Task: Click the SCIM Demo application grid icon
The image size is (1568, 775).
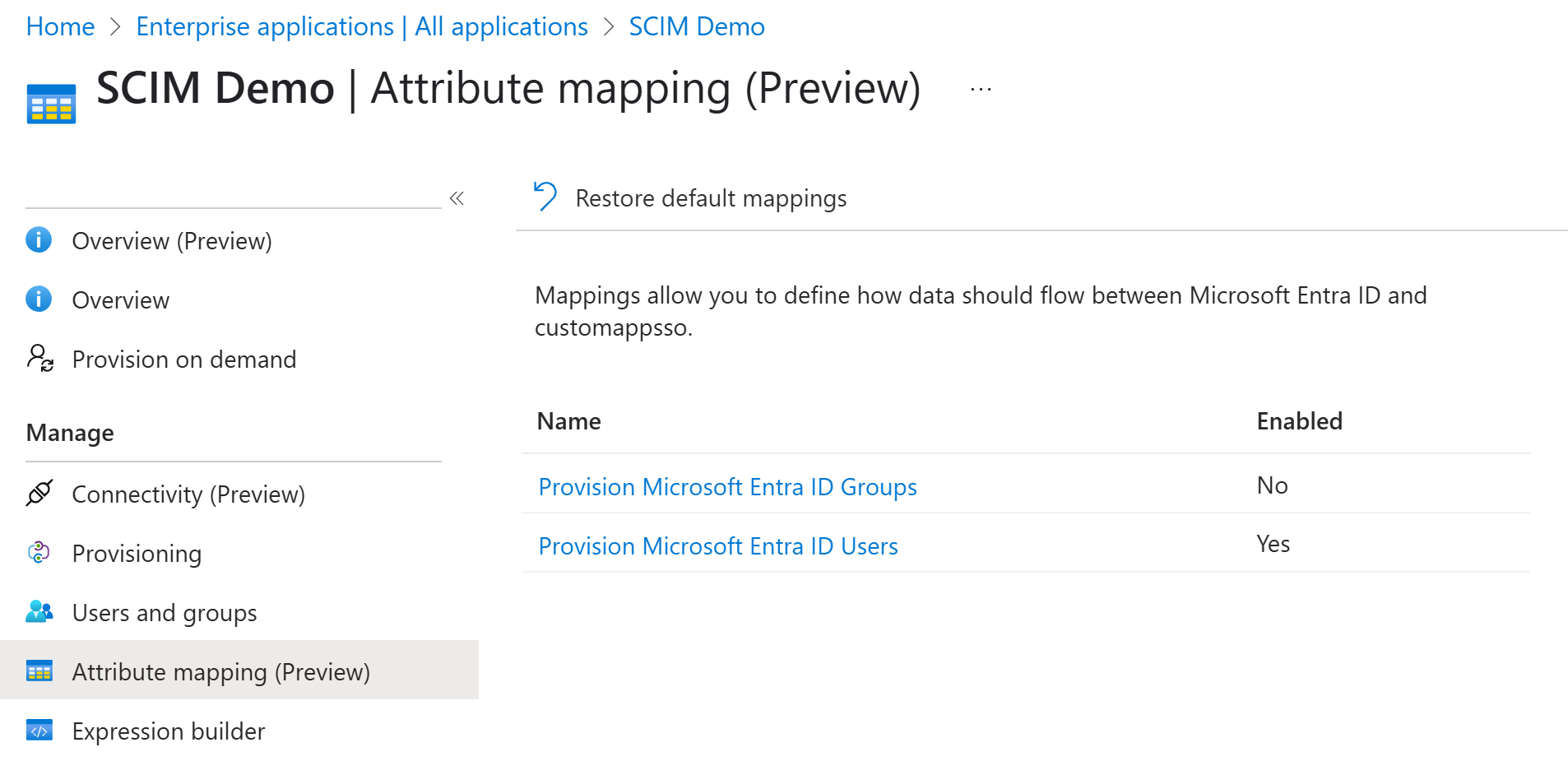Action: coord(51,104)
